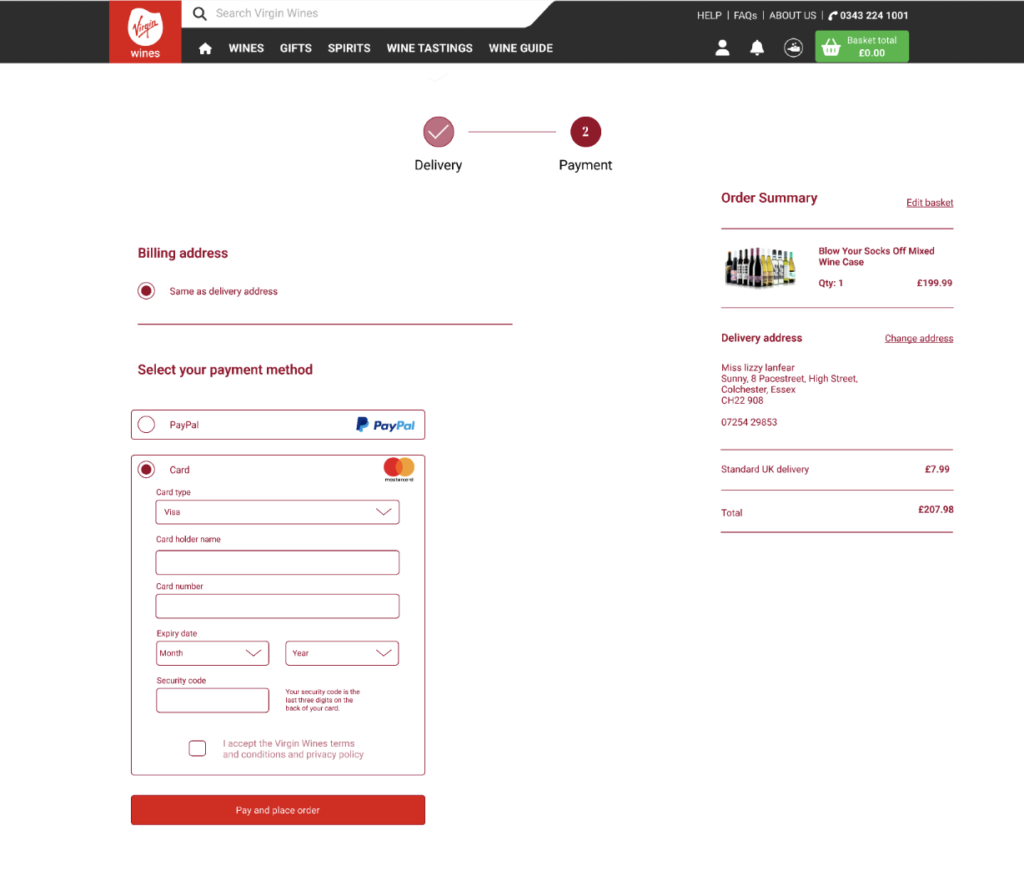Click the £207.98 total amount
The image size is (1024, 886).
click(x=935, y=510)
